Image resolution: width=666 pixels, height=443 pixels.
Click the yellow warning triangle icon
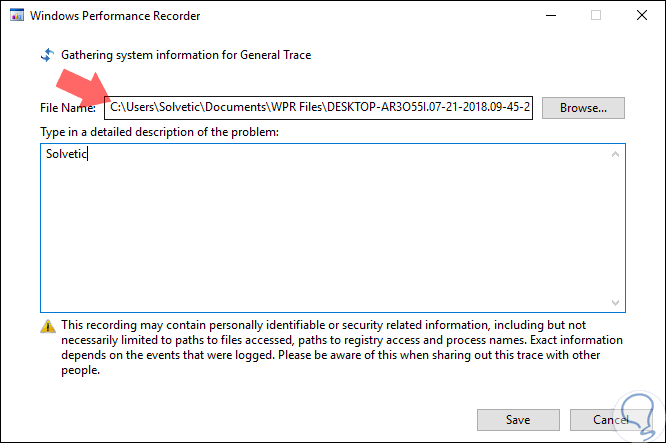(x=47, y=327)
